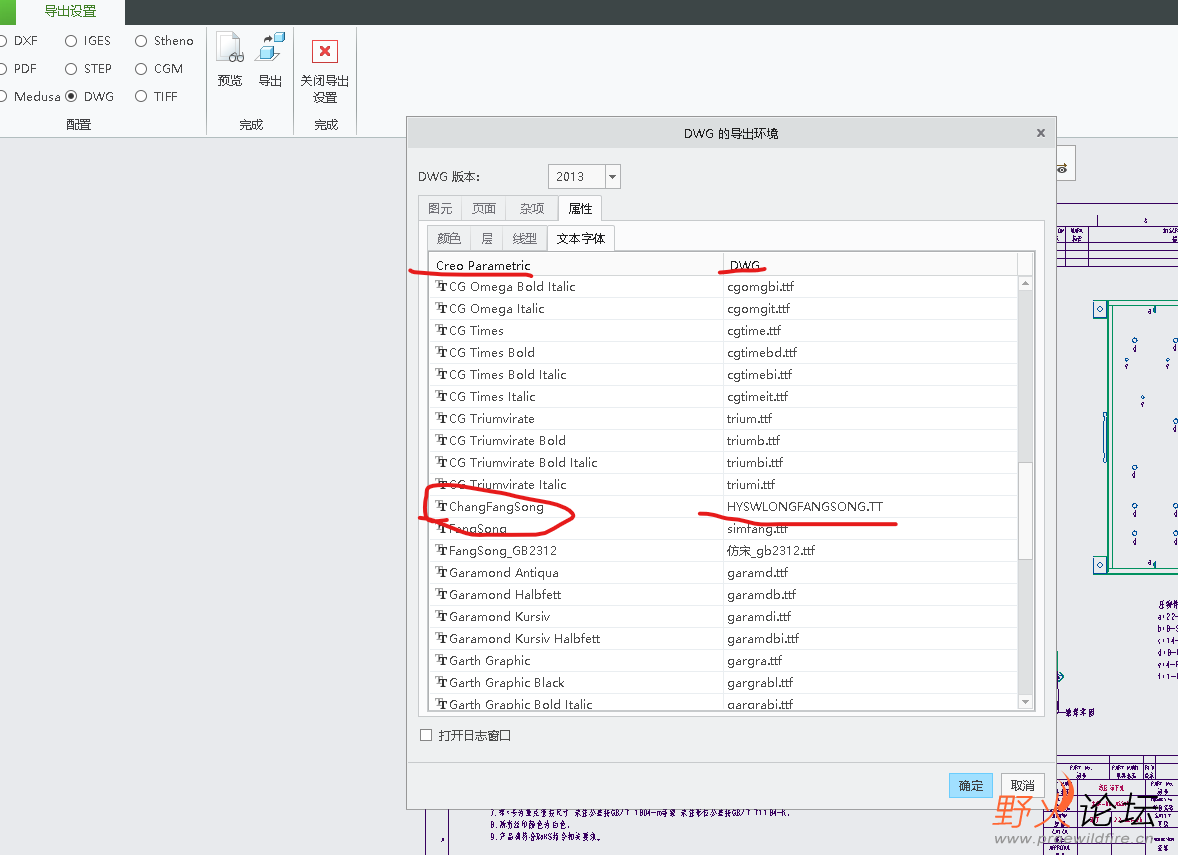This screenshot has height=855, width=1178.
Task: Enable the open log window (打开日志窗口) checkbox
Action: (x=426, y=735)
